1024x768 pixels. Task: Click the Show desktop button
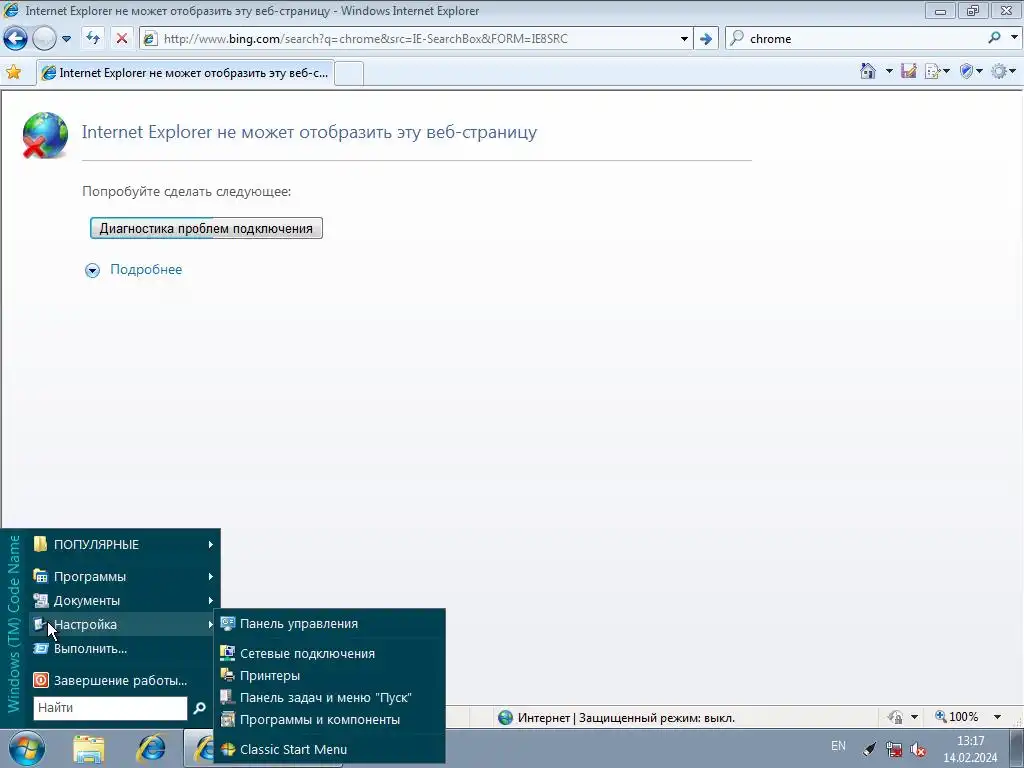coord(1016,749)
